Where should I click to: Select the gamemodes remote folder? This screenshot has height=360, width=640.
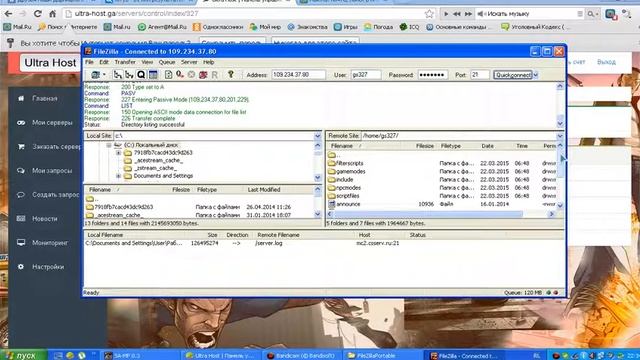pos(347,171)
